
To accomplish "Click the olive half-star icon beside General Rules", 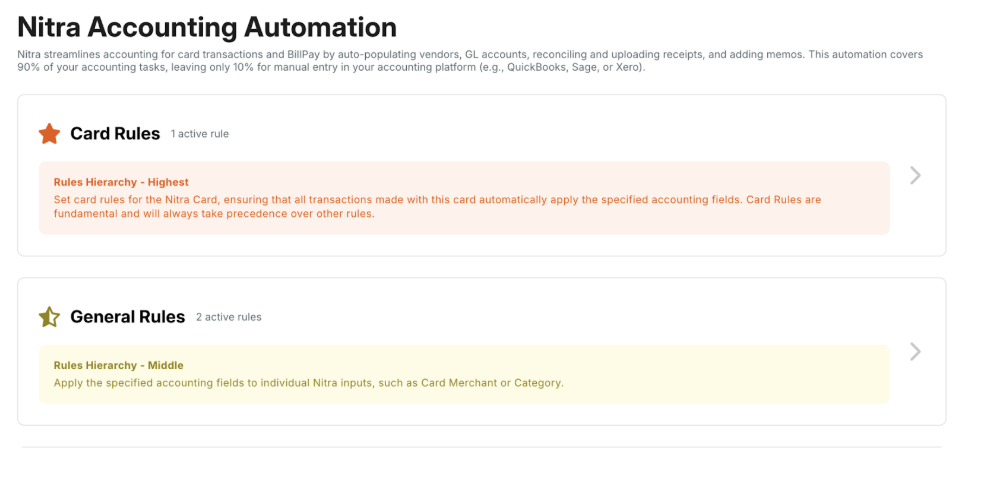I will [x=49, y=317].
